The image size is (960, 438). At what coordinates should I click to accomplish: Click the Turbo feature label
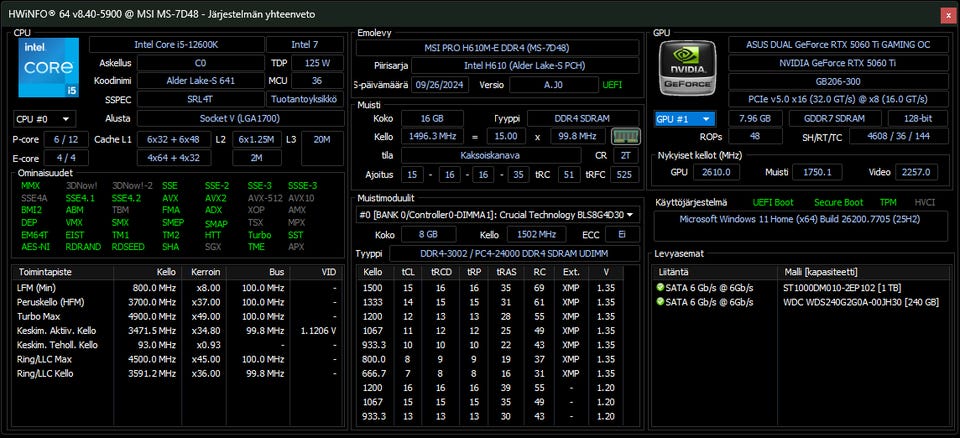click(x=259, y=235)
